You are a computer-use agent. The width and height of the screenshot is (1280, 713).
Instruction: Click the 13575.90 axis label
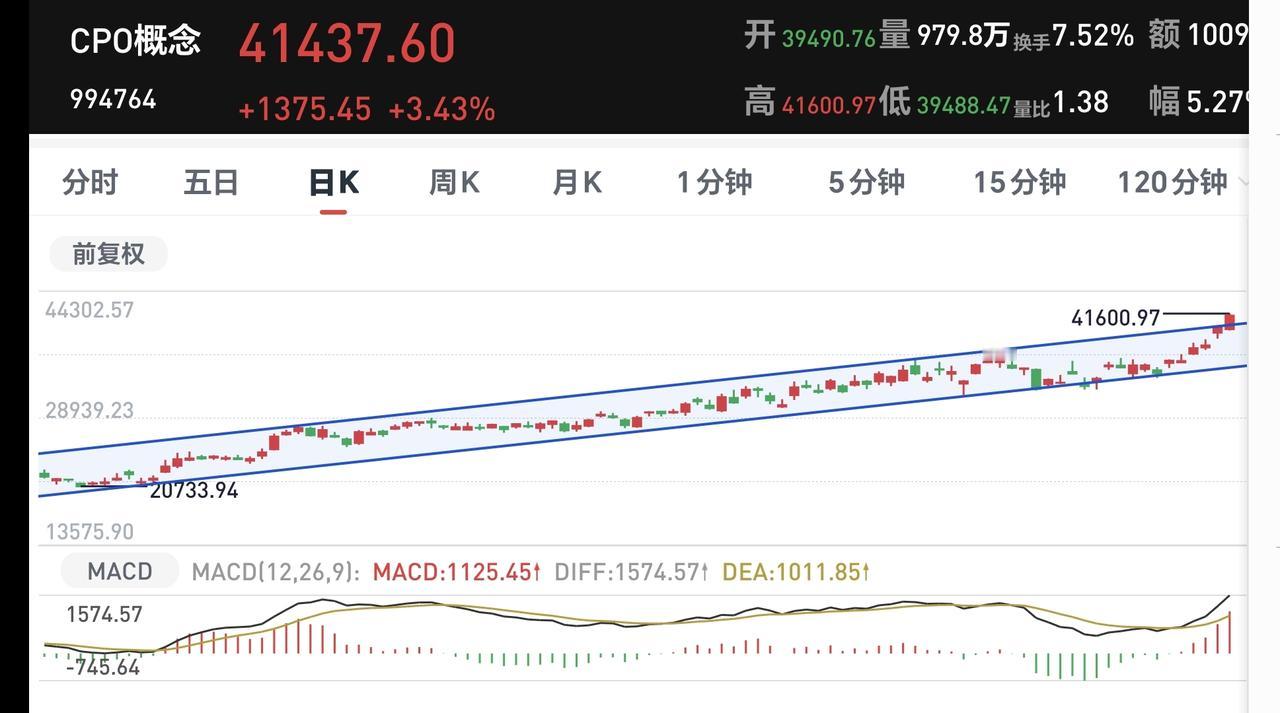tap(89, 531)
